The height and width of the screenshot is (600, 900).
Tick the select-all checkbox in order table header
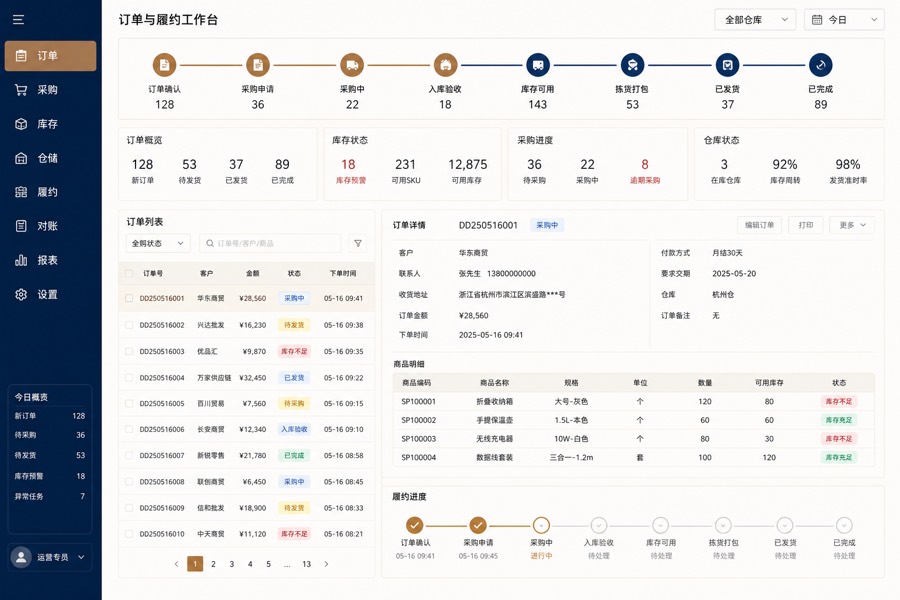click(x=129, y=273)
